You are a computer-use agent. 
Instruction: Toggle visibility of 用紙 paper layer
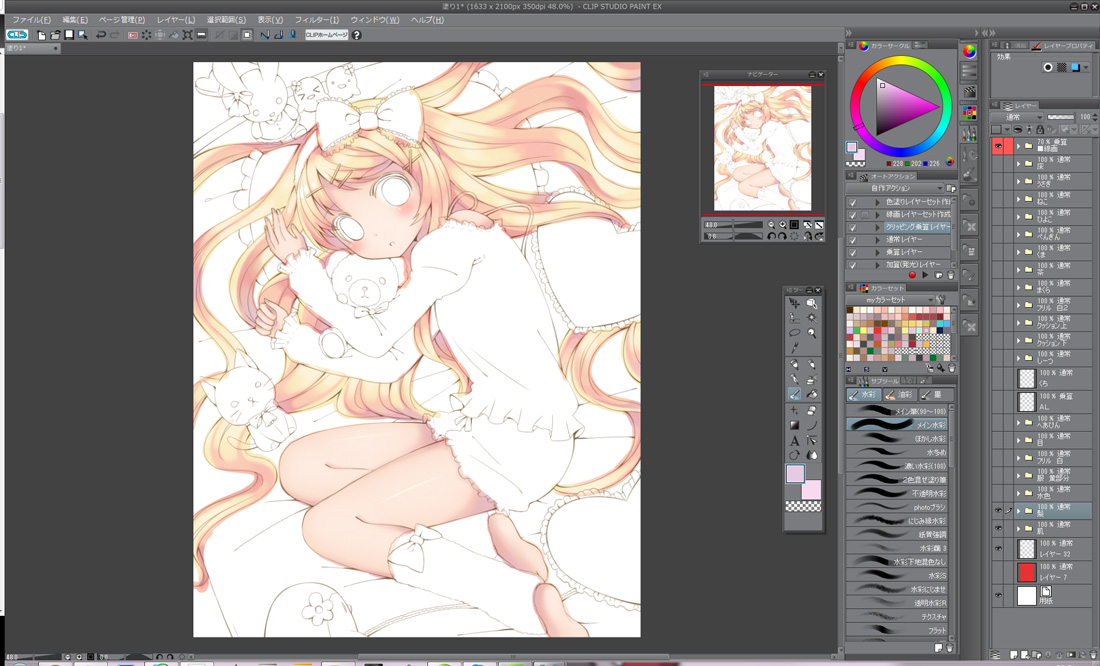[x=998, y=595]
